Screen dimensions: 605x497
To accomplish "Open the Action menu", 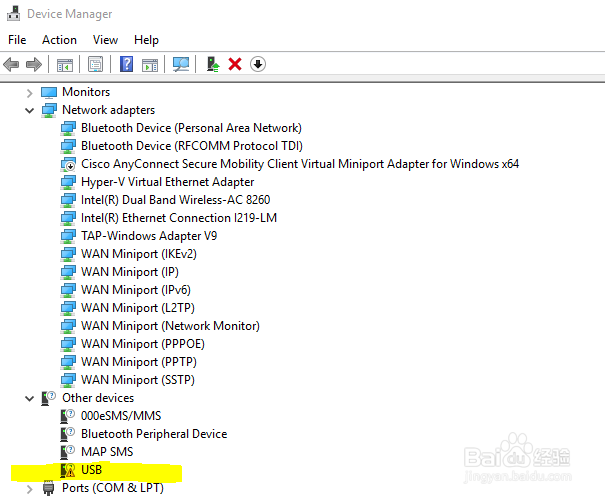I will [59, 40].
